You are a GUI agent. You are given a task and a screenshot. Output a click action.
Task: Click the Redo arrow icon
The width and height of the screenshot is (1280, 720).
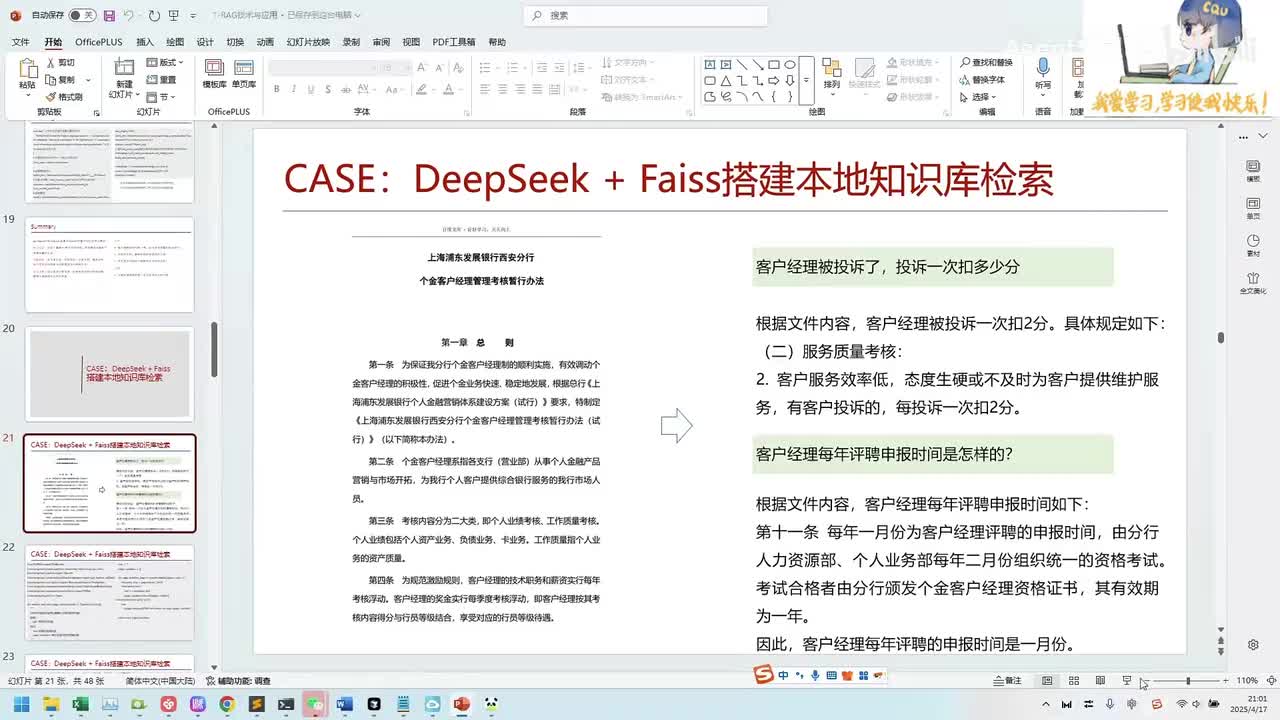[154, 15]
